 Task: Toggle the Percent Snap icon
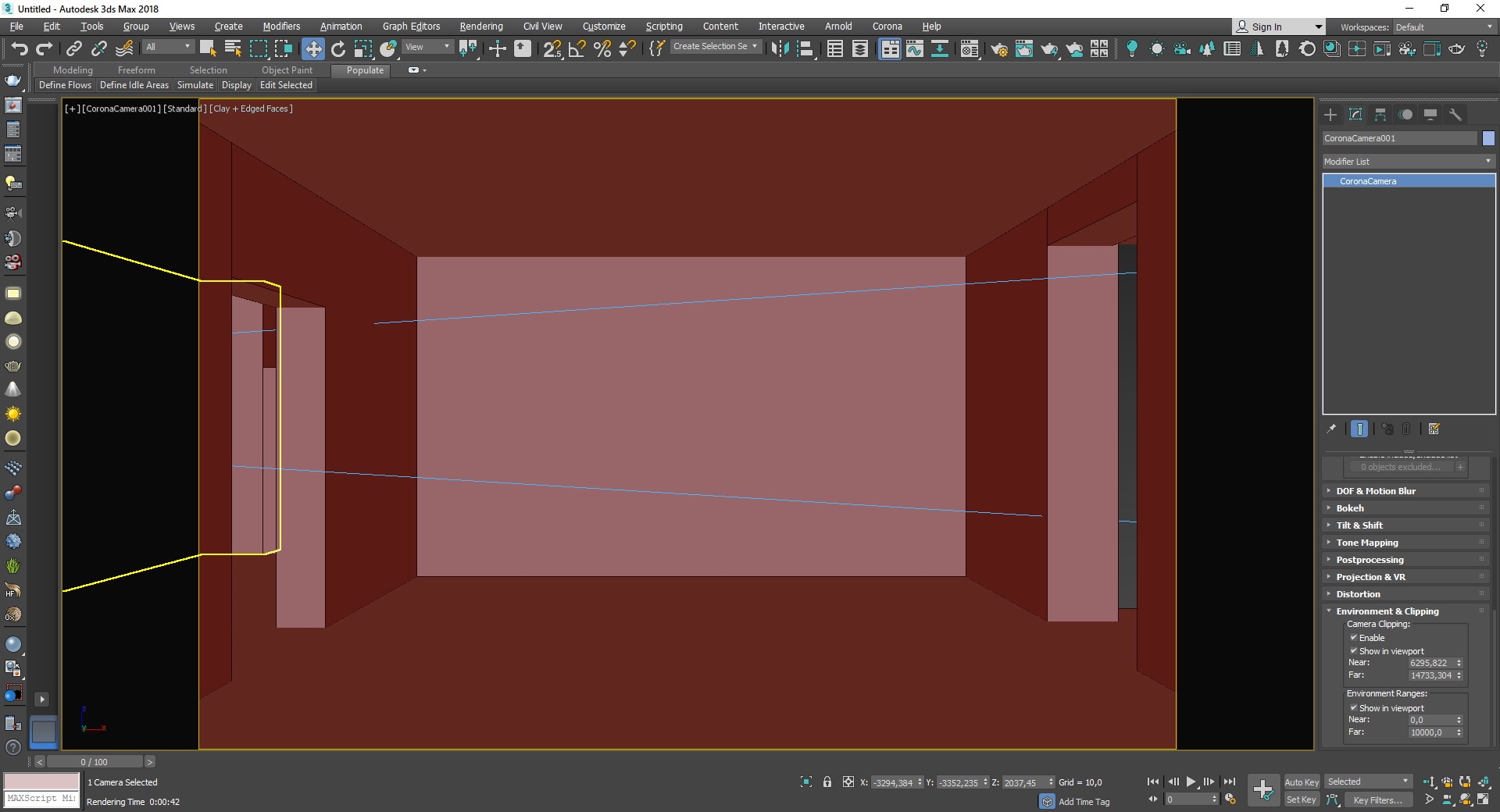(x=602, y=48)
